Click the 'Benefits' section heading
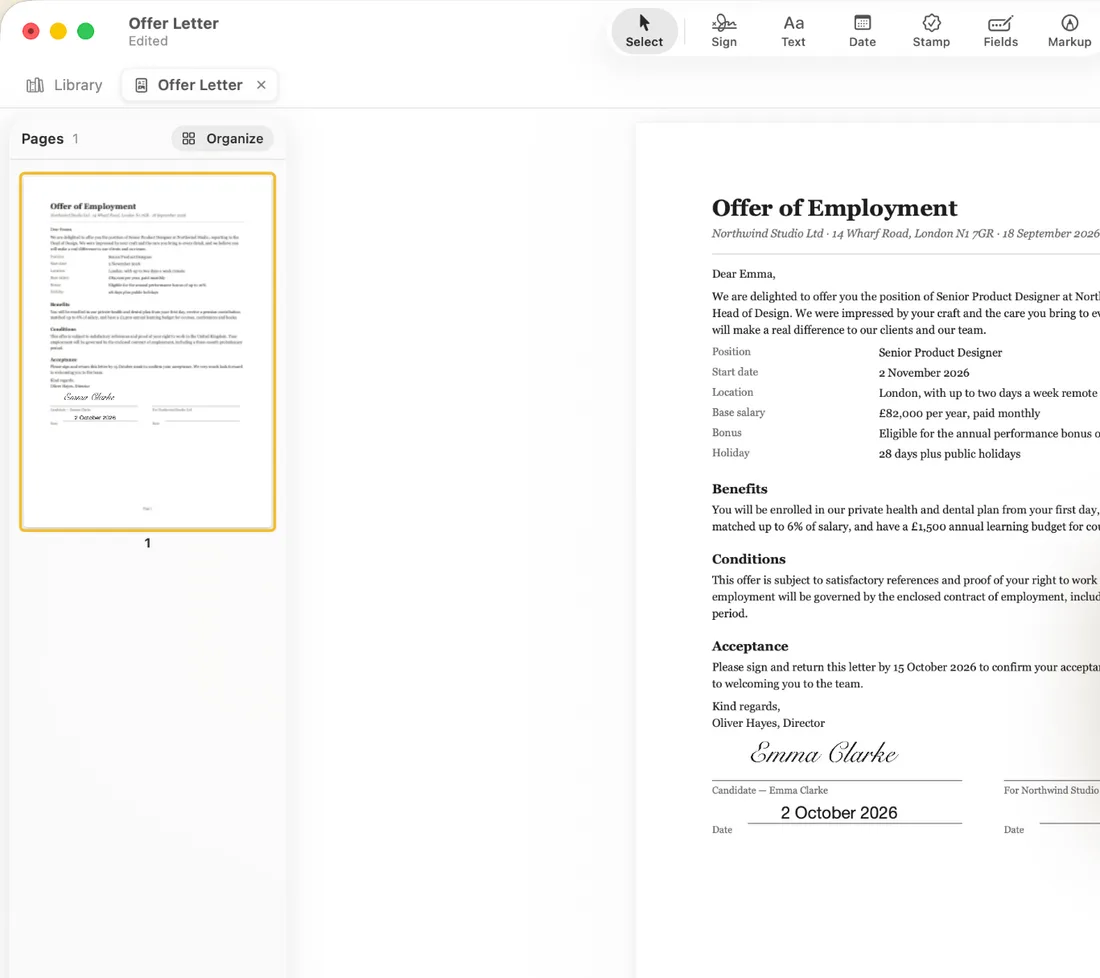This screenshot has height=978, width=1100. [739, 489]
